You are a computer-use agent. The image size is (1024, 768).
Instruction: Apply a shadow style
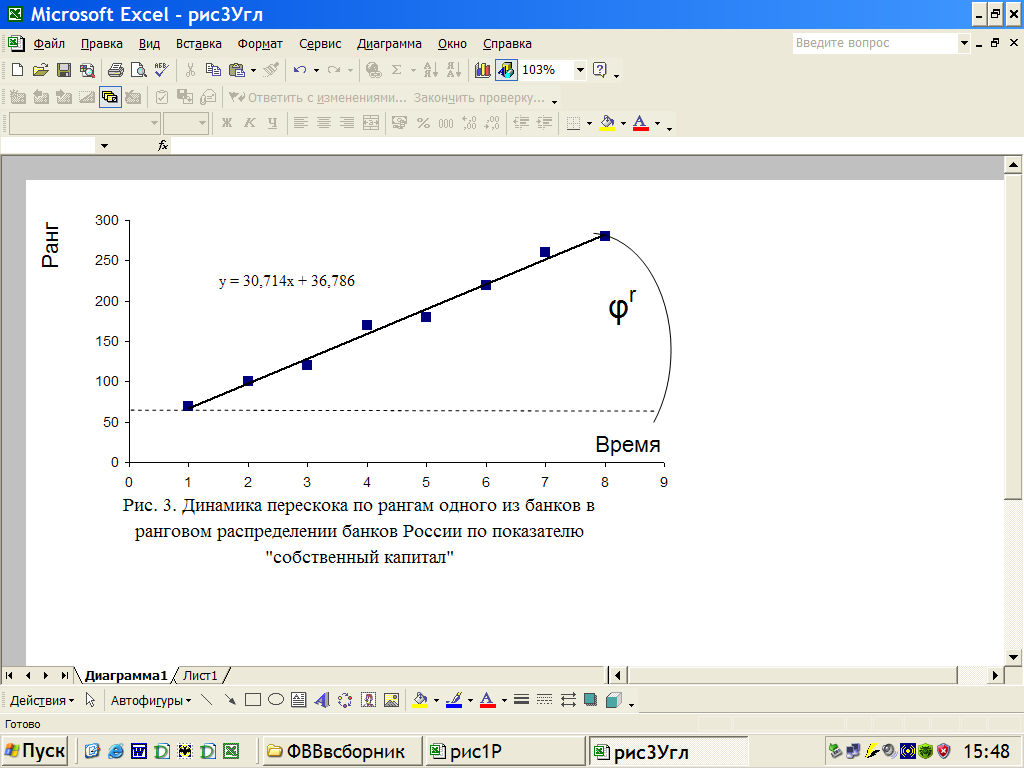pyautogui.click(x=590, y=700)
